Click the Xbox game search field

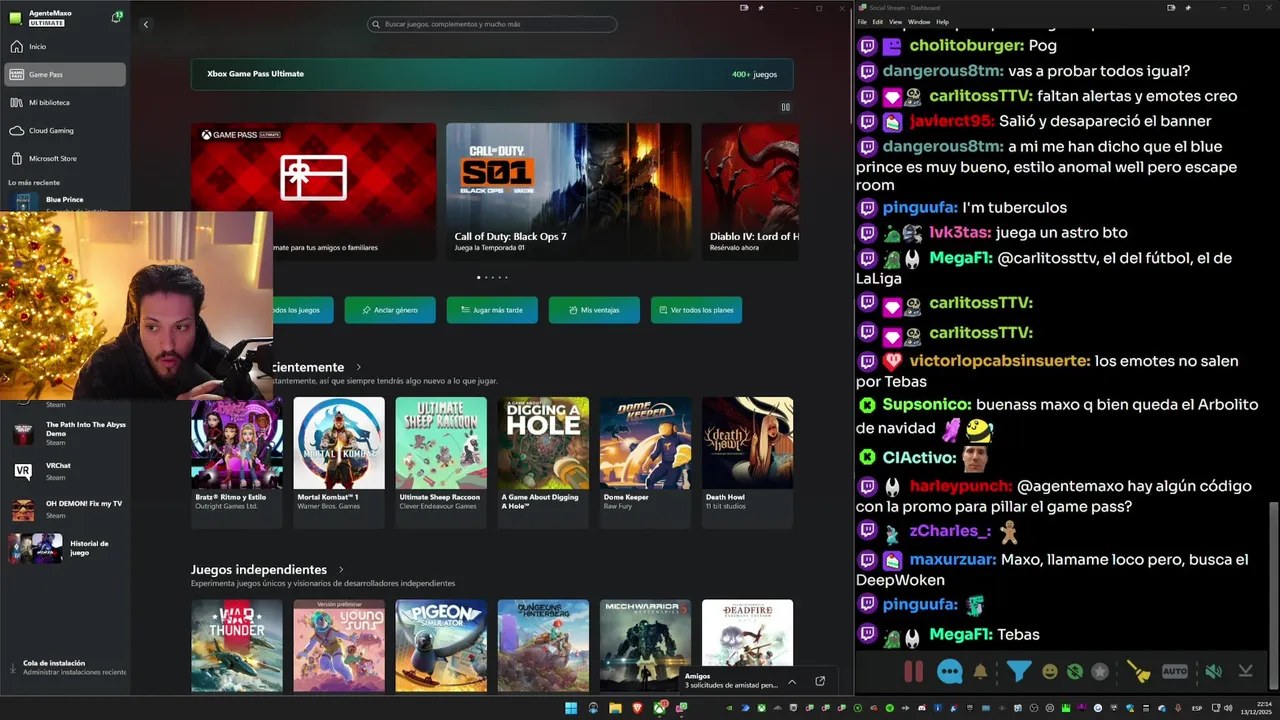[492, 24]
